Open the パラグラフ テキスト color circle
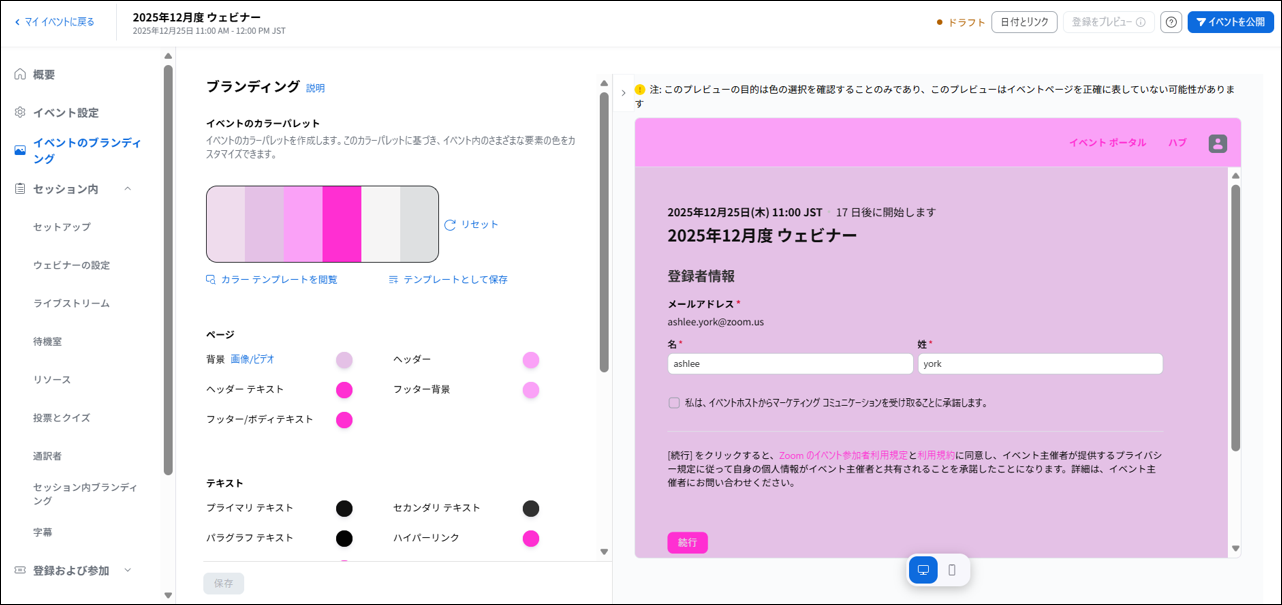1282x605 pixels. [x=344, y=538]
